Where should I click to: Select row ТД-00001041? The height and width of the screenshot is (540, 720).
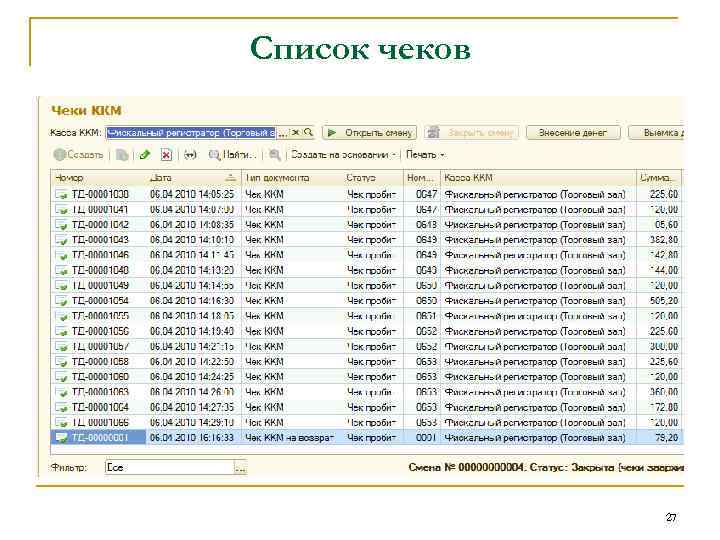[x=366, y=210]
